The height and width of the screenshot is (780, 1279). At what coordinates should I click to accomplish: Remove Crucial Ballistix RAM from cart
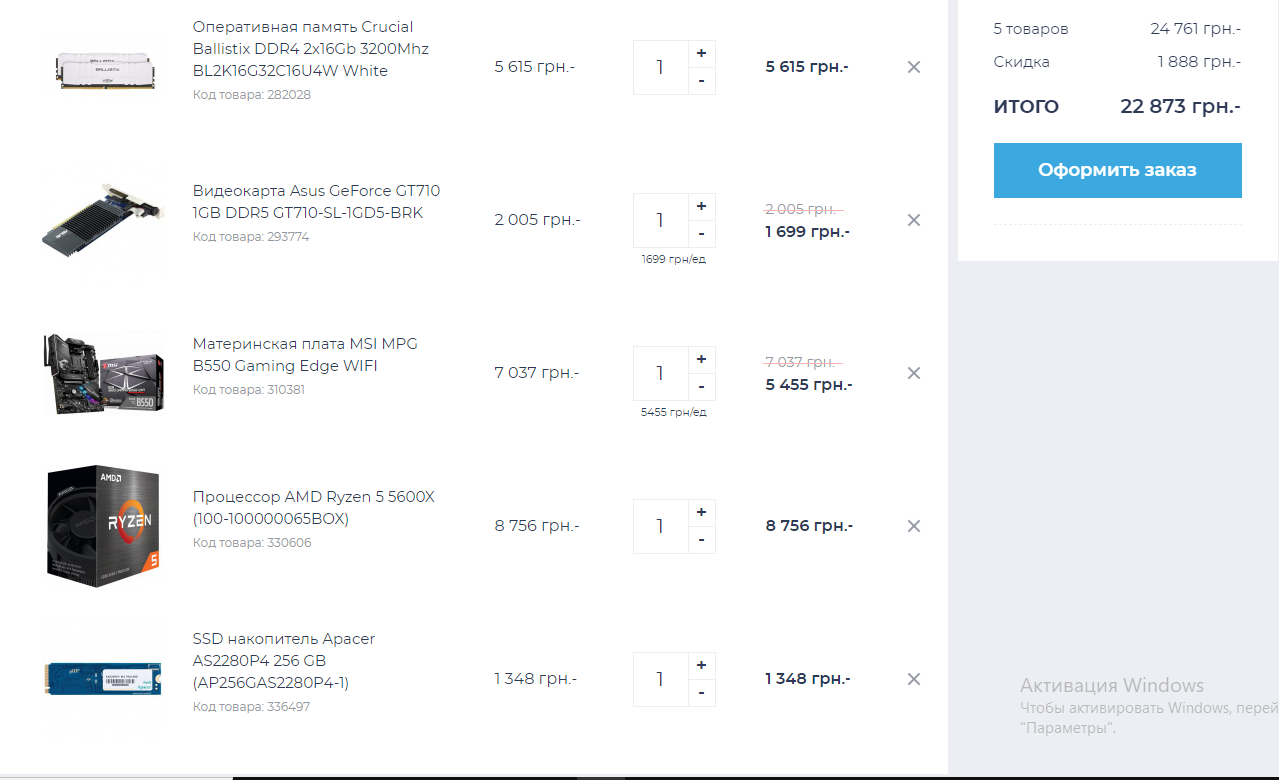pyautogui.click(x=913, y=67)
